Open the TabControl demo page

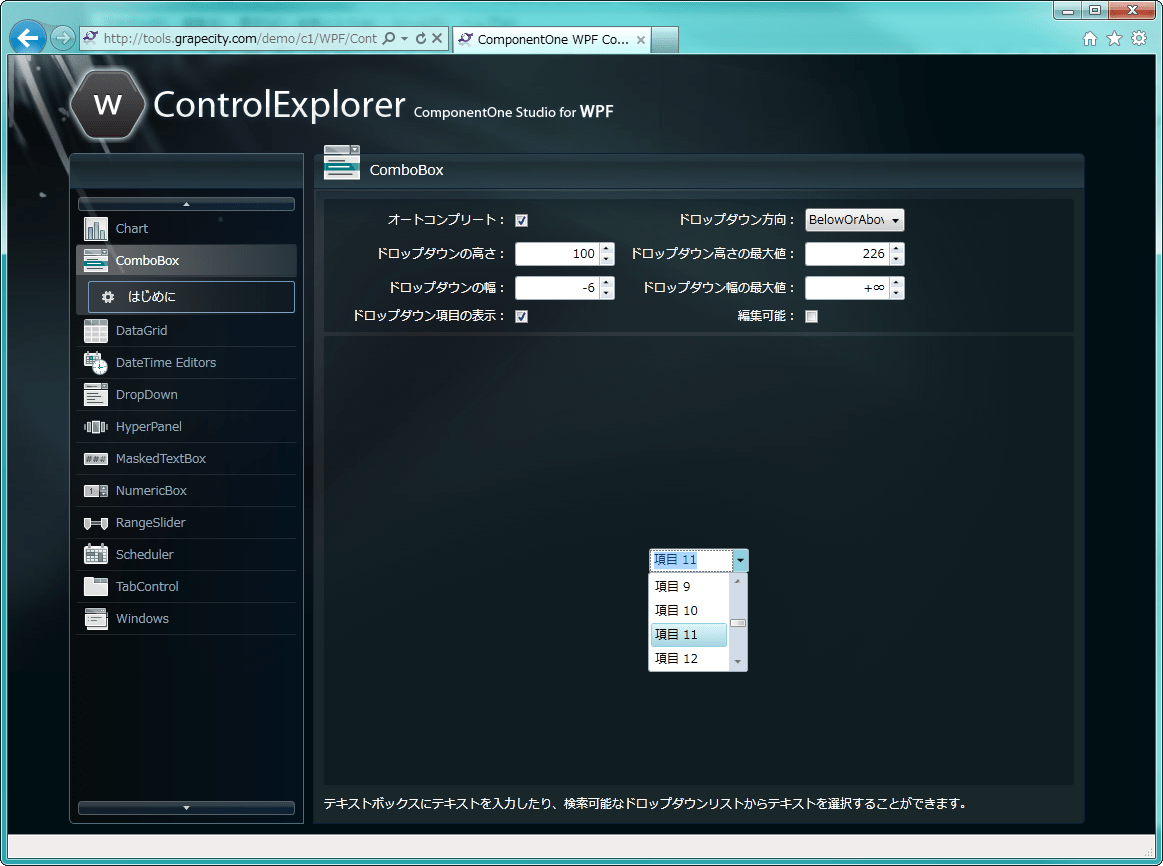tap(145, 586)
